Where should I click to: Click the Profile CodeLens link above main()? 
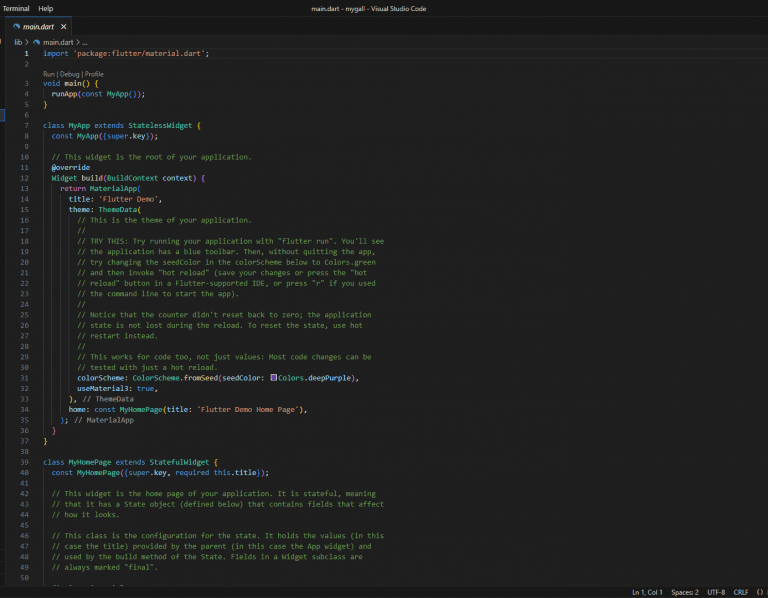click(x=94, y=74)
